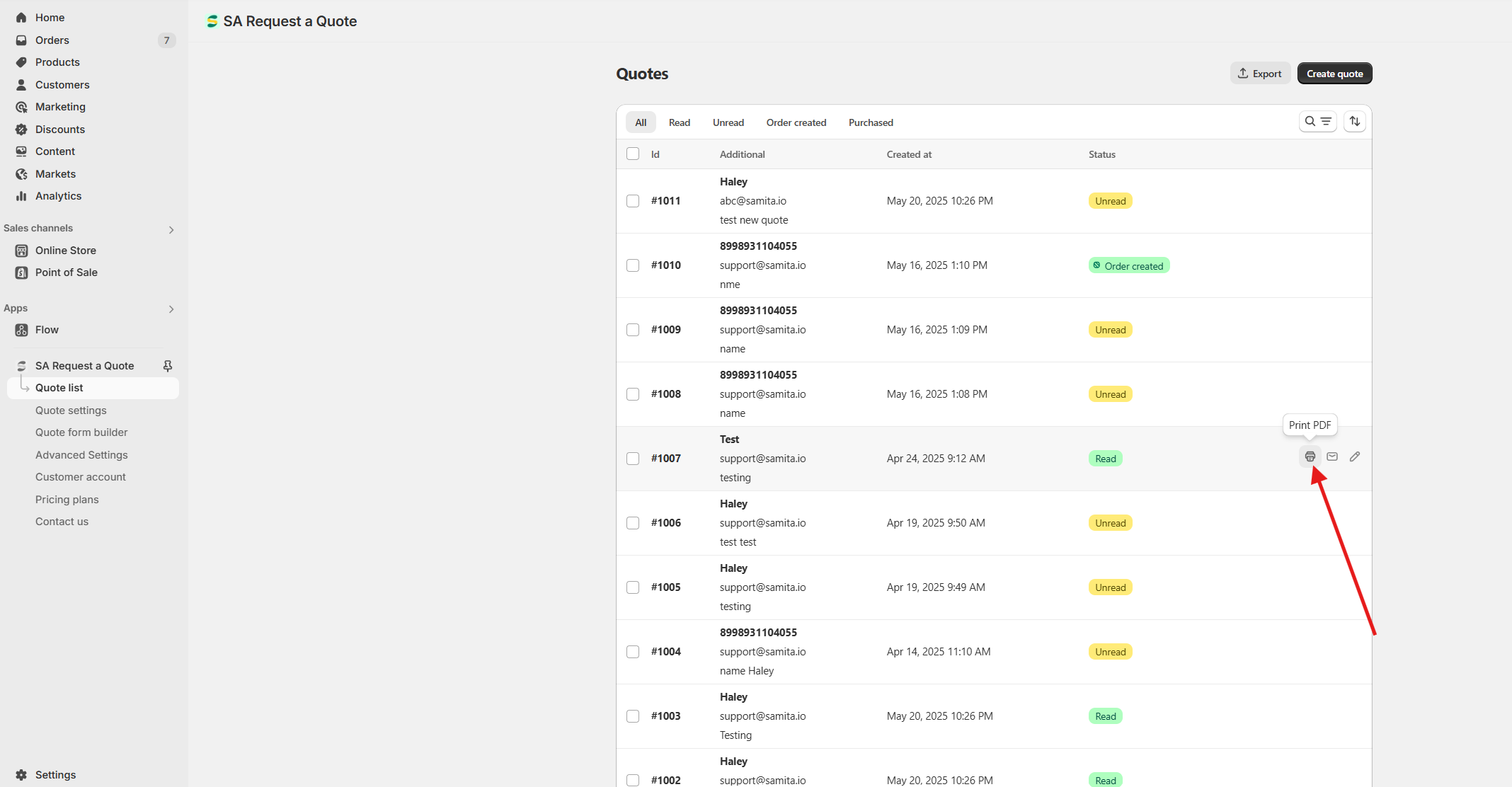Click the Orders inbox icon

[x=21, y=40]
